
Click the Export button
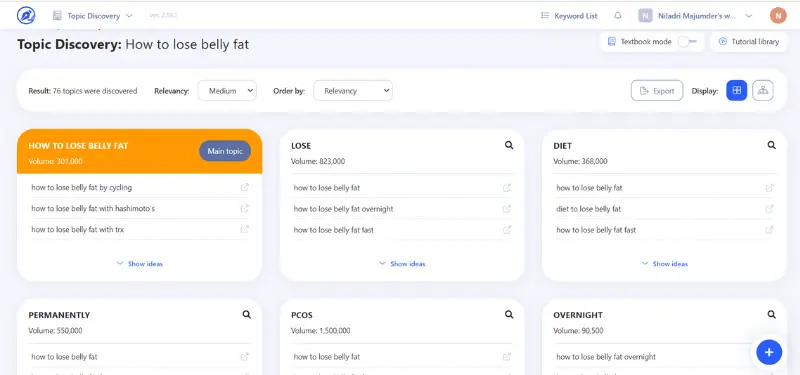coord(657,91)
